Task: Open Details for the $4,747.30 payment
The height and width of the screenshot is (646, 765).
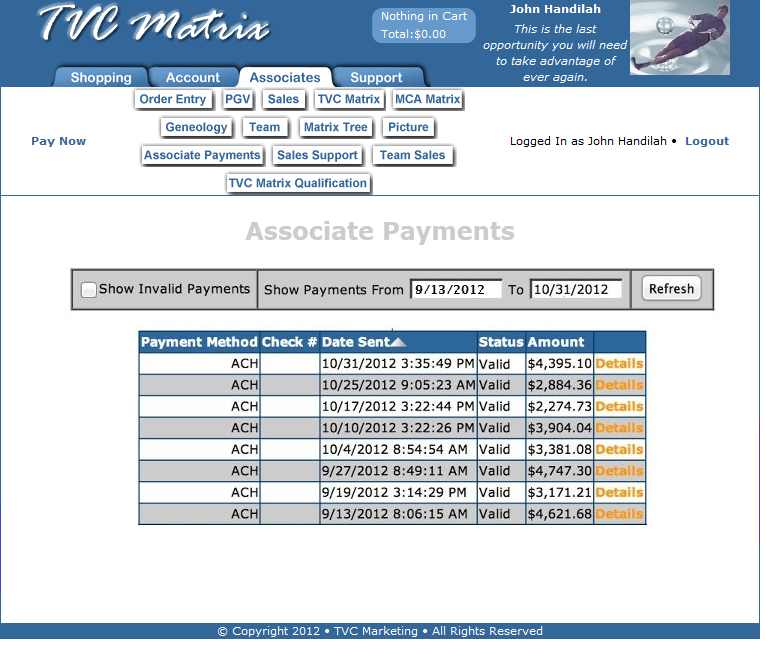Action: (x=619, y=471)
